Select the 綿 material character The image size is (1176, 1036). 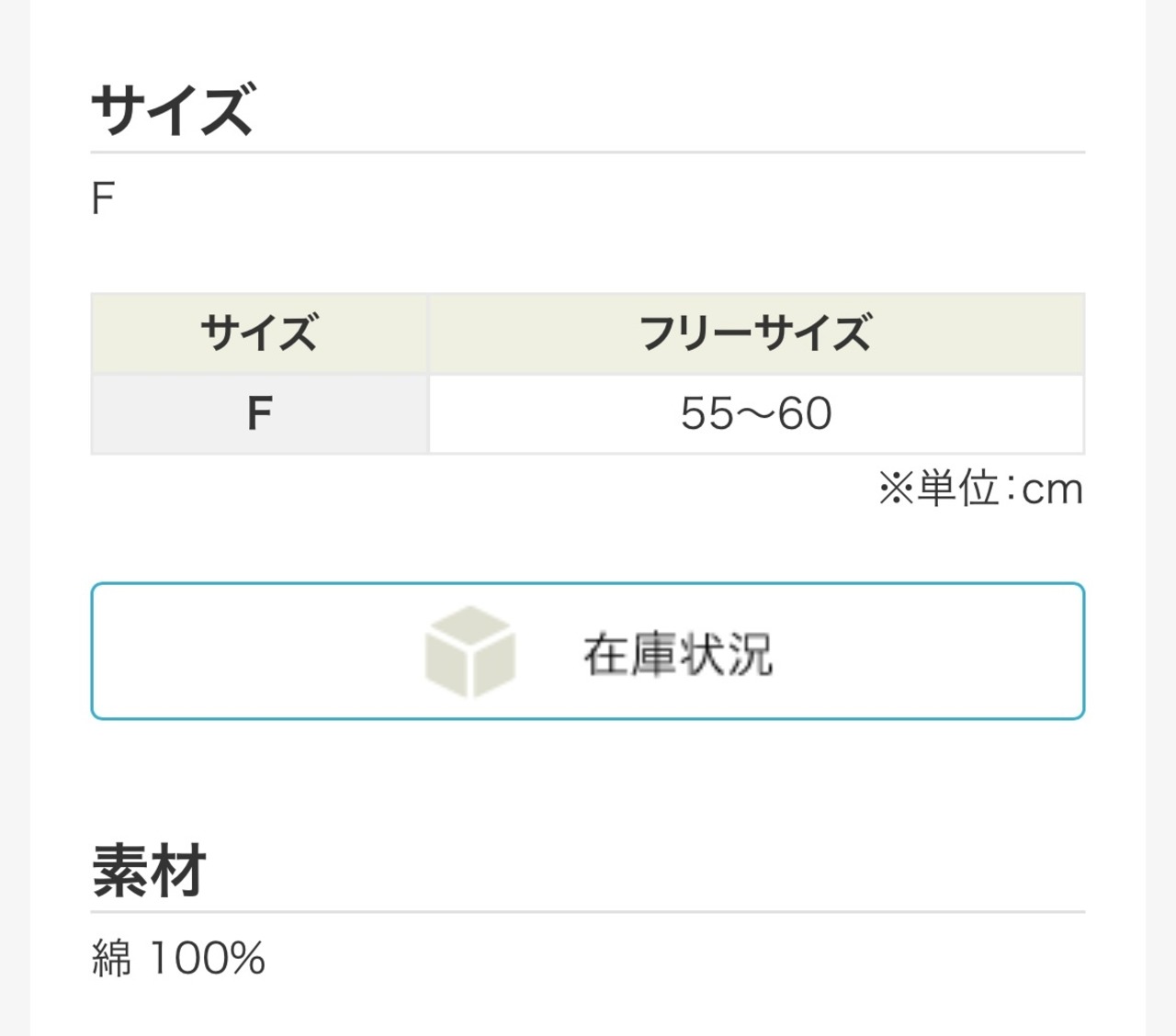(x=112, y=959)
